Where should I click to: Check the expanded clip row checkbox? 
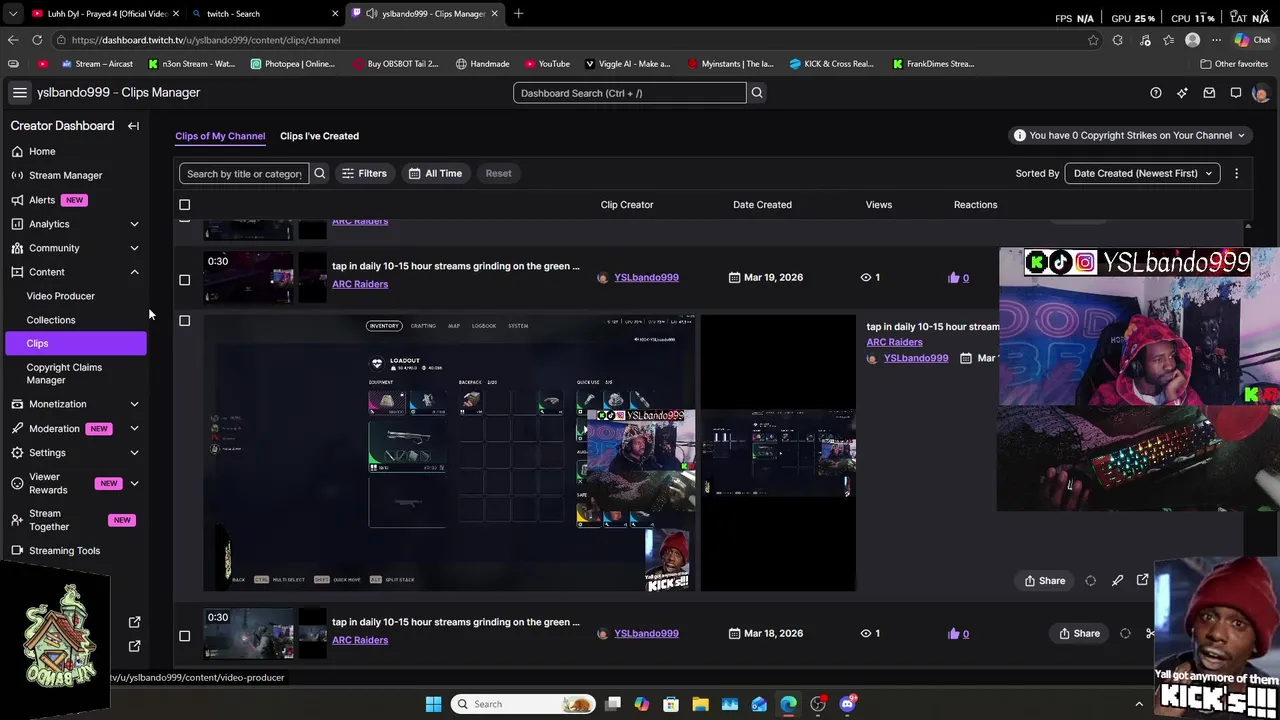[x=184, y=321]
